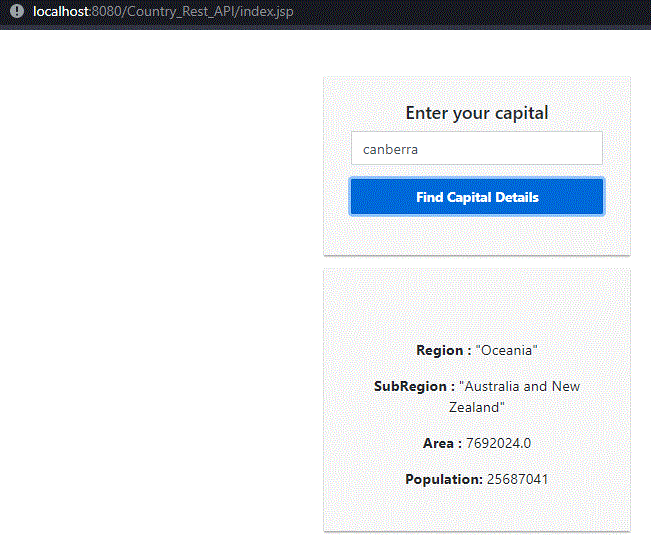
Task: Click the 'Enter your capital' heading
Action: 476,113
